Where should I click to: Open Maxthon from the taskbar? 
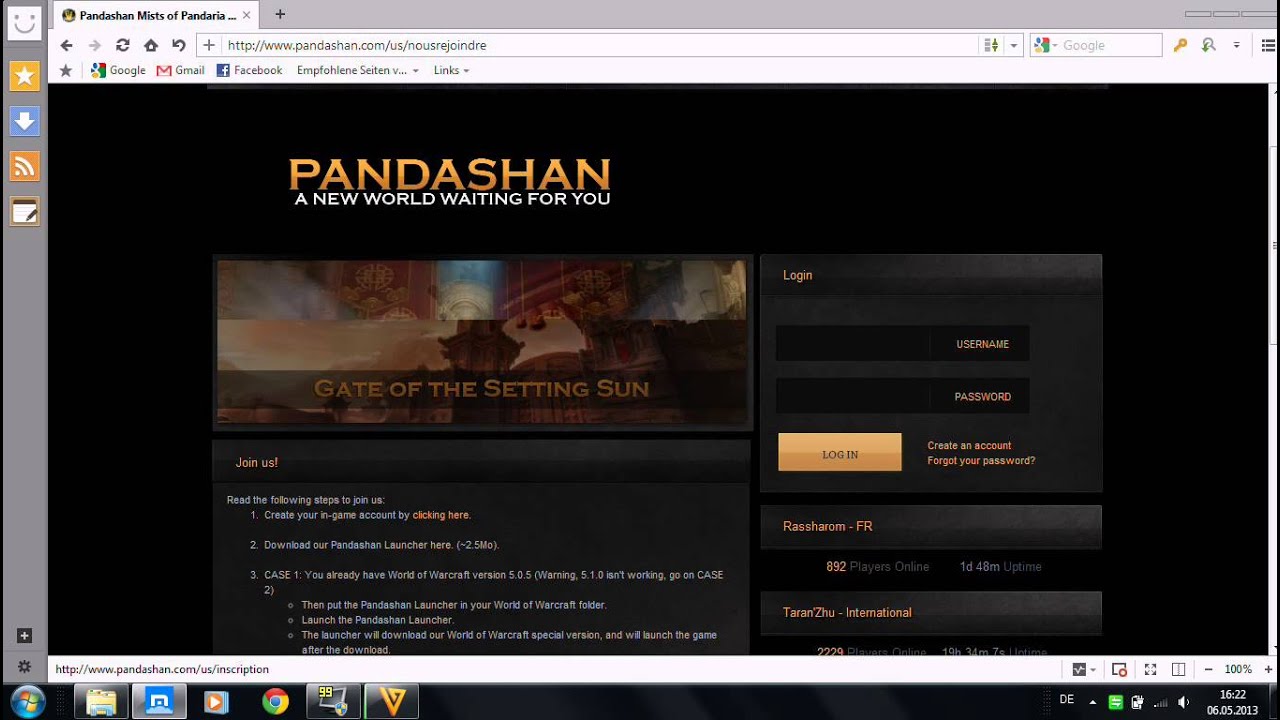(x=159, y=702)
